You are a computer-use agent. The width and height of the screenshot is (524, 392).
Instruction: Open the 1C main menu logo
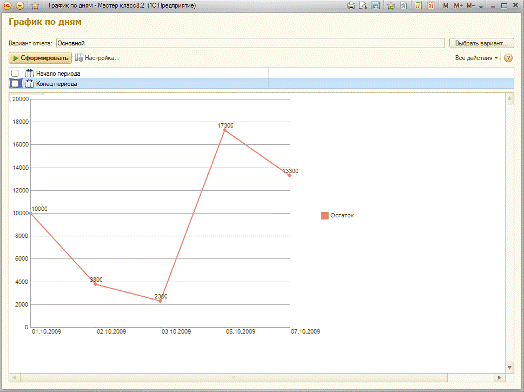[x=7, y=6]
